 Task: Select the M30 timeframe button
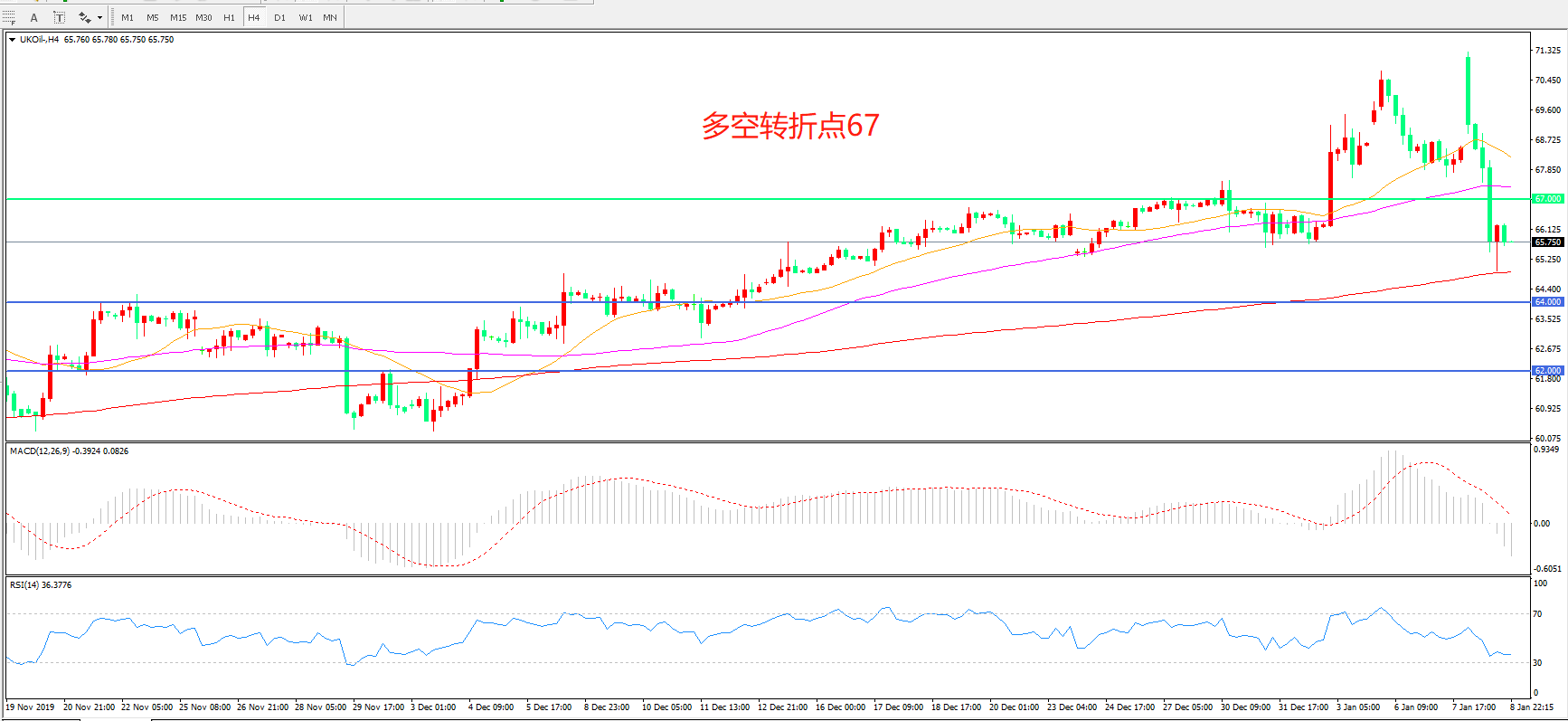[203, 17]
